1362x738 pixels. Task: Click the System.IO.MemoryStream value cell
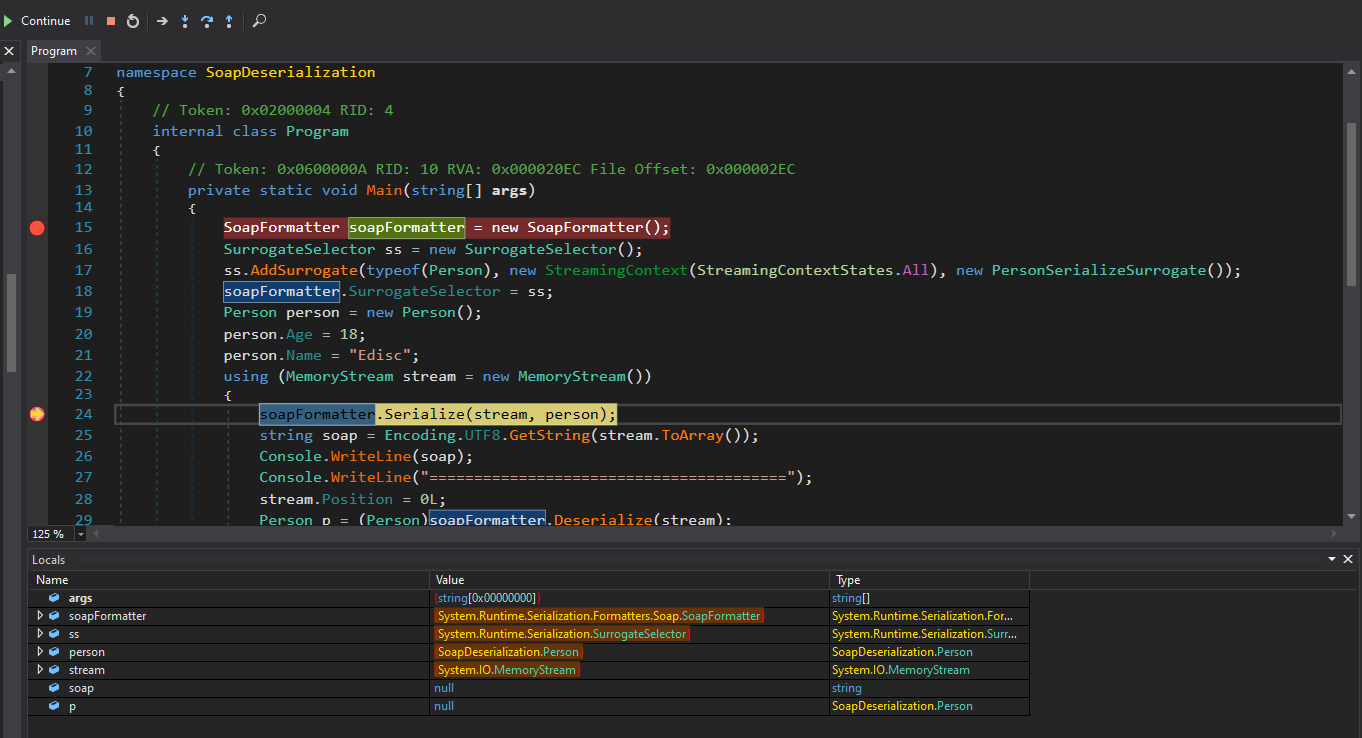coord(507,670)
